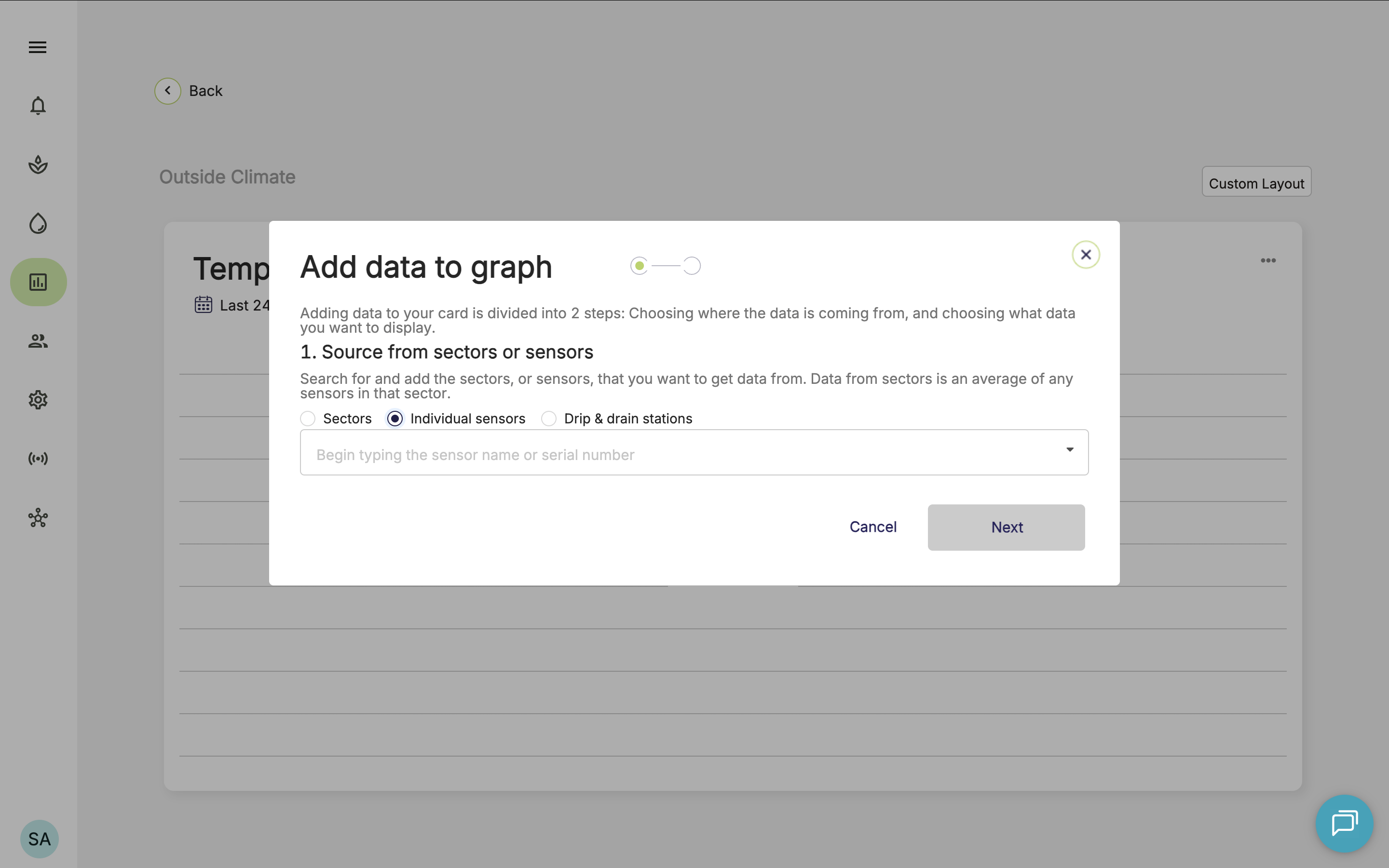Open the sensor signal broadcast icon
This screenshot has height=868, width=1389.
point(38,458)
